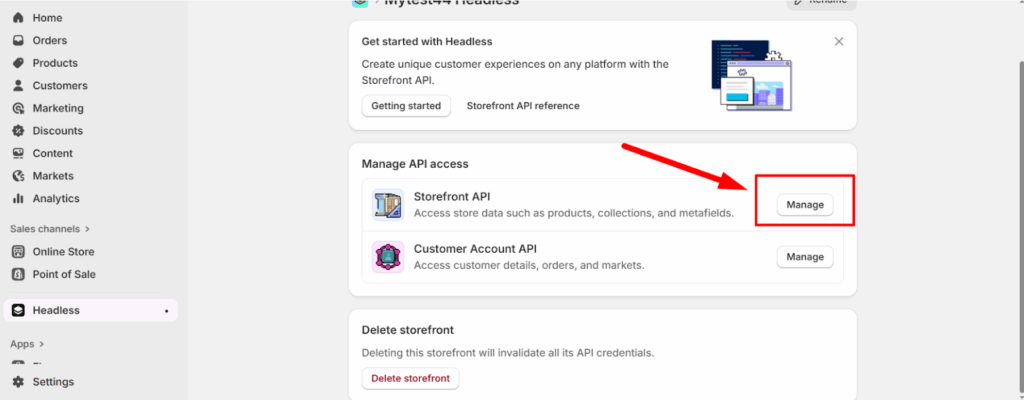Dismiss the Get started with Headless card
This screenshot has width=1024, height=400.
(x=839, y=42)
